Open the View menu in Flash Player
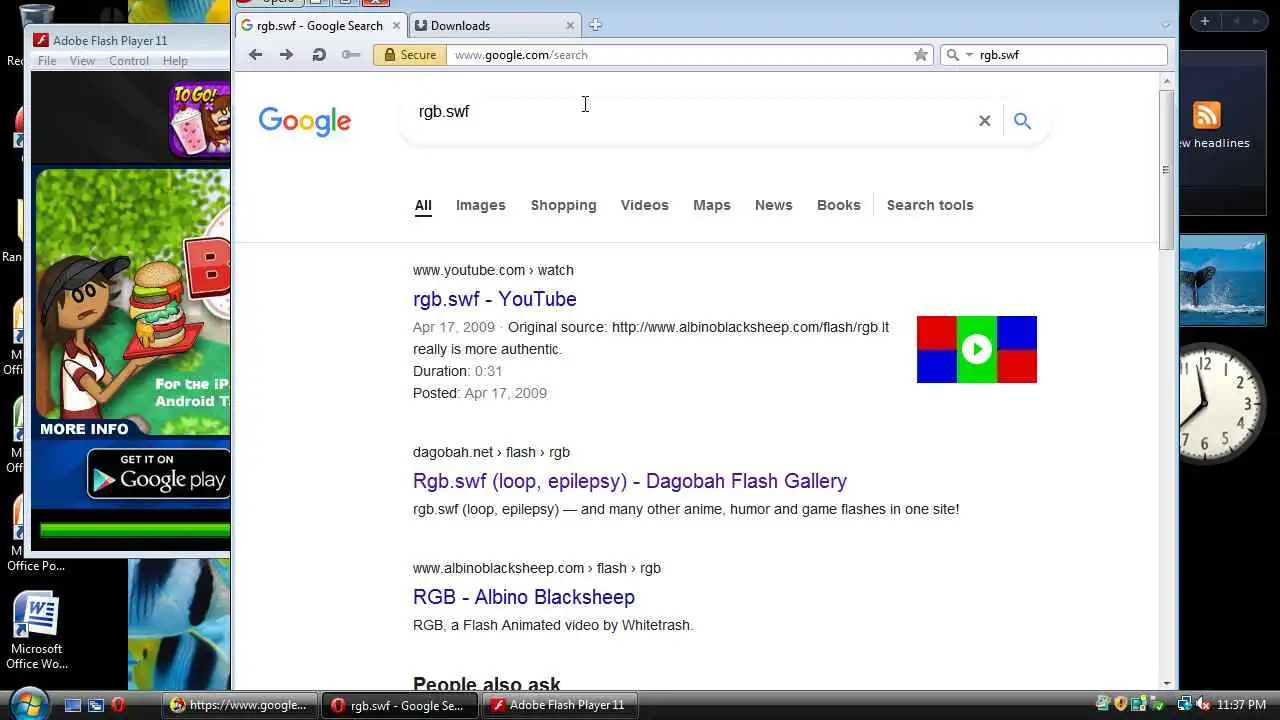1280x720 pixels. (x=82, y=61)
